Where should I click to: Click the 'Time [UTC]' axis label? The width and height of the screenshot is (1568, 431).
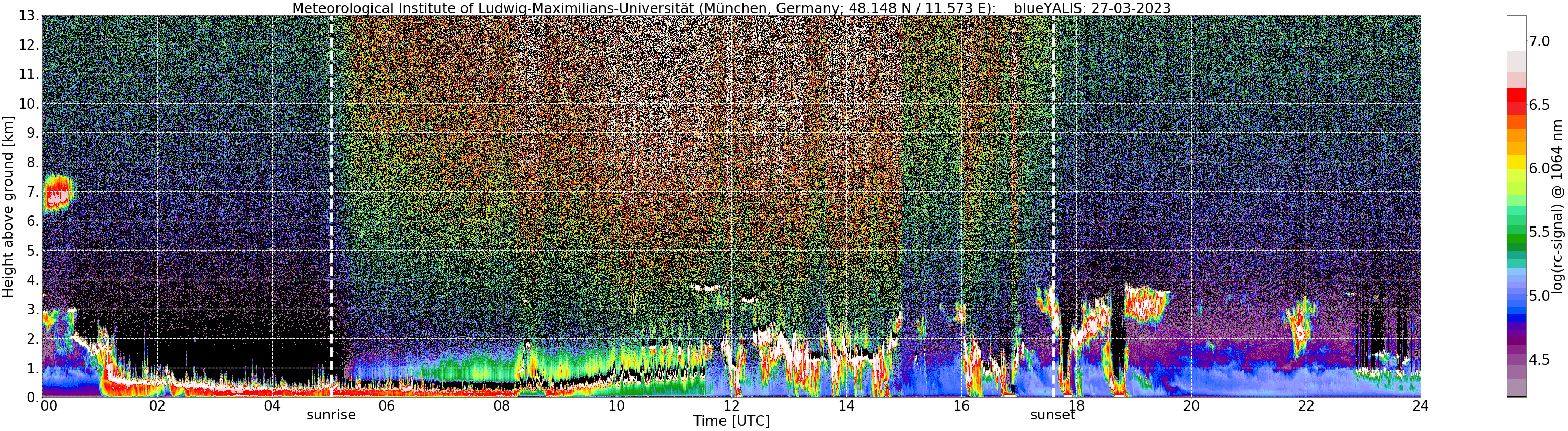tap(731, 421)
